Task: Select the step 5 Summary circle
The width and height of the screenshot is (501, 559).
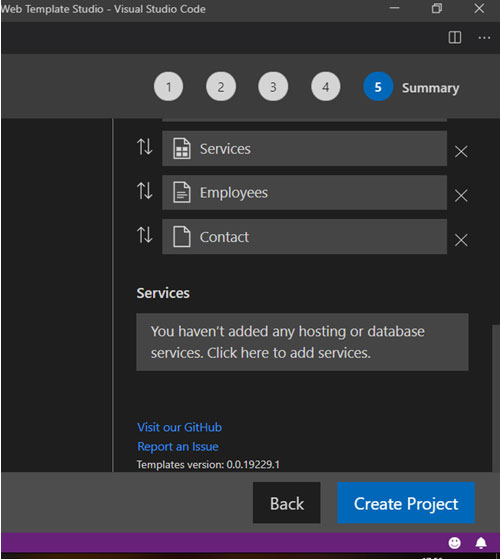Action: (378, 87)
